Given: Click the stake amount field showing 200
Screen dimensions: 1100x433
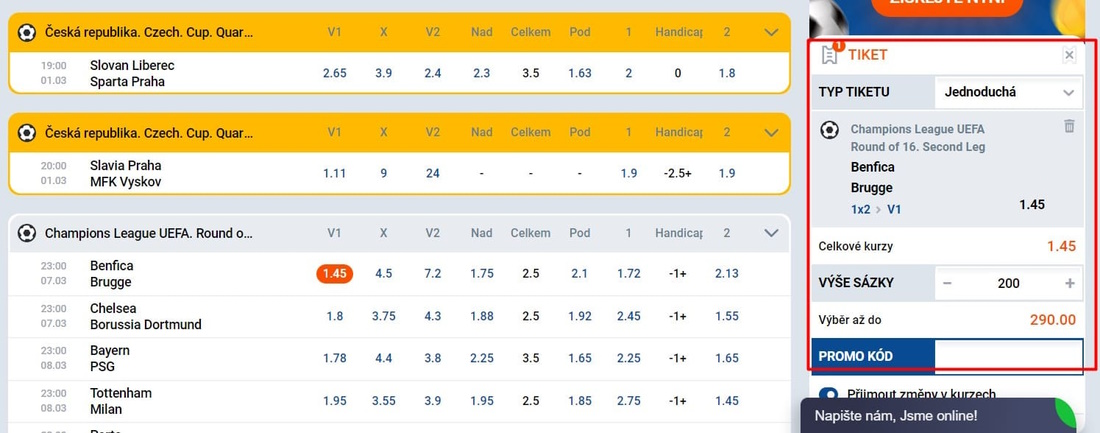Looking at the screenshot, I should click(x=1009, y=284).
